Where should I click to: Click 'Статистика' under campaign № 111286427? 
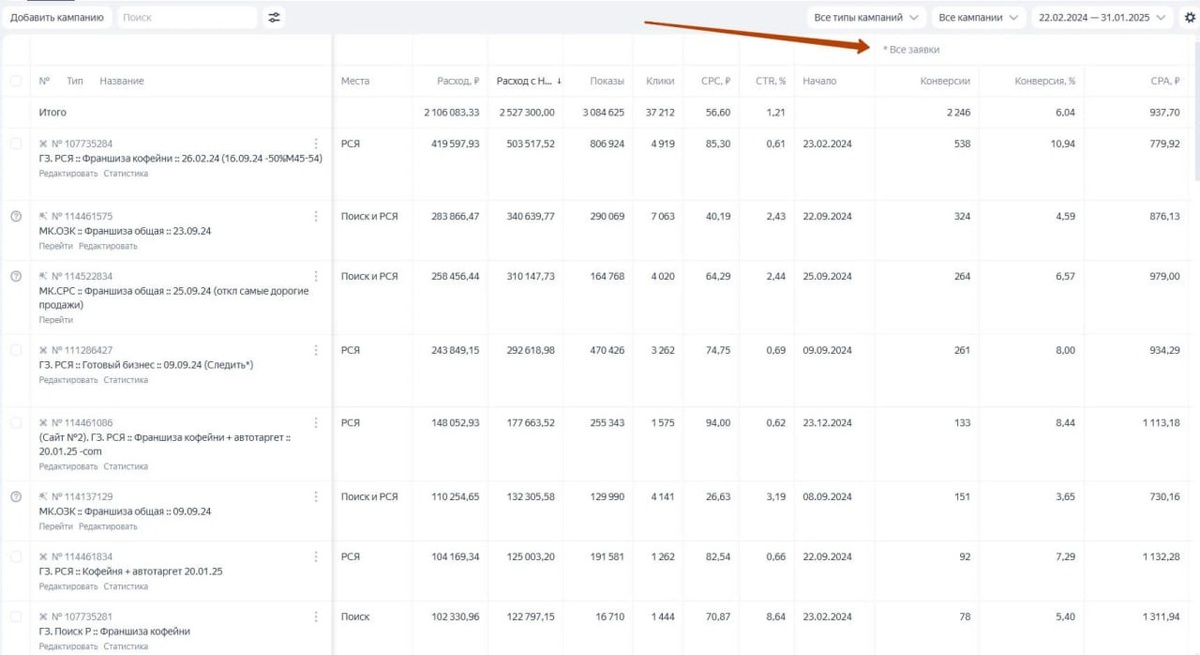[x=125, y=380]
